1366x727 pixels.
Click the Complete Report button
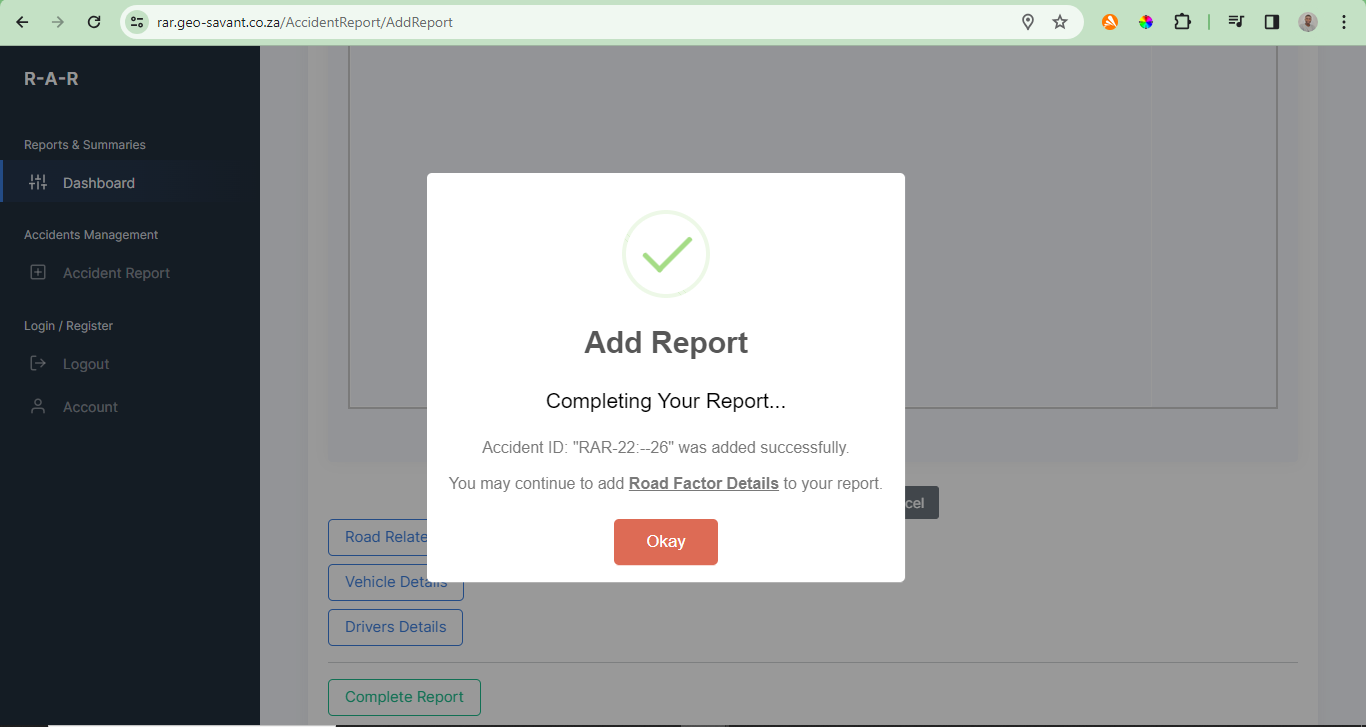[x=404, y=697]
